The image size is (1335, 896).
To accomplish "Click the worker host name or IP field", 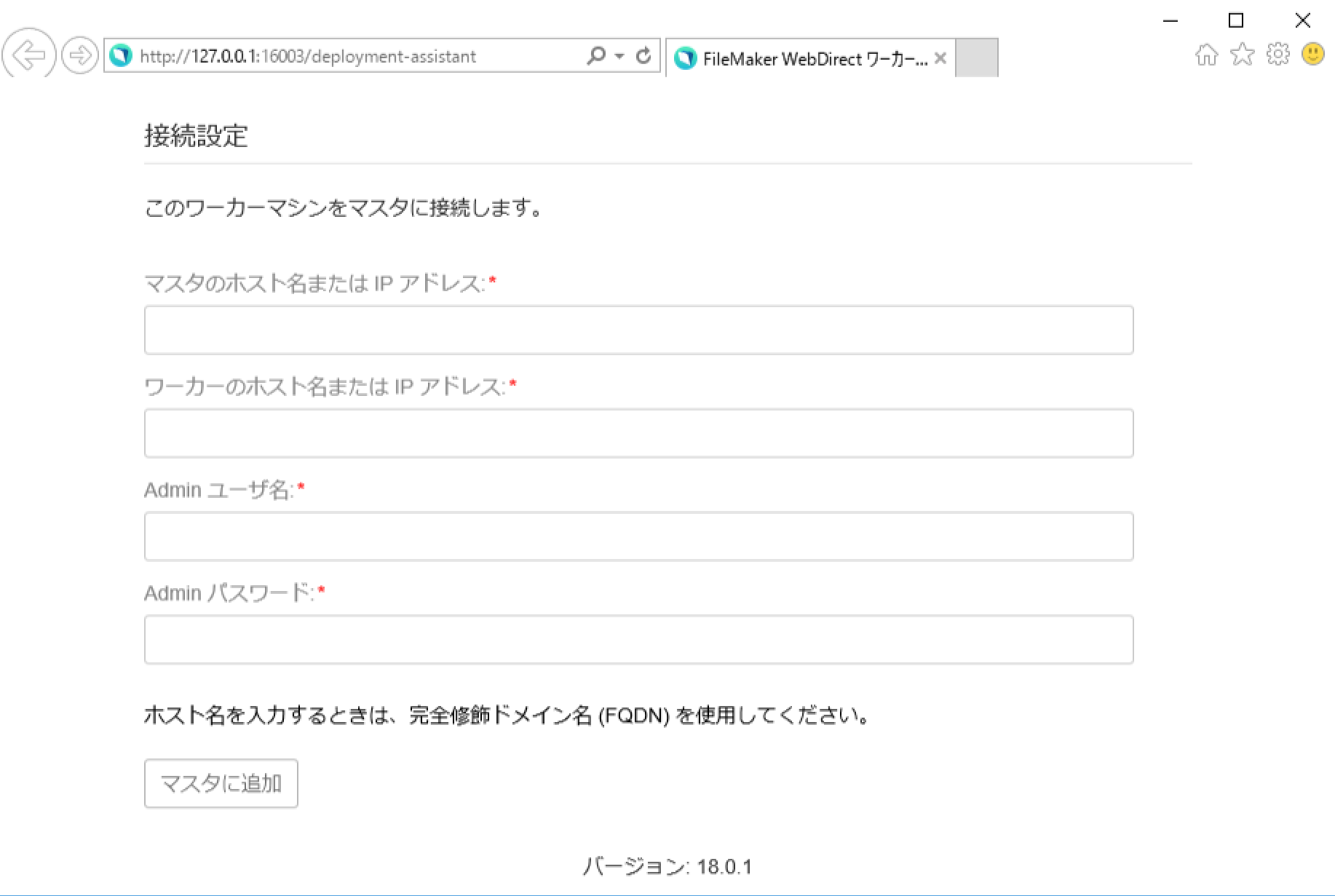I will pos(638,433).
